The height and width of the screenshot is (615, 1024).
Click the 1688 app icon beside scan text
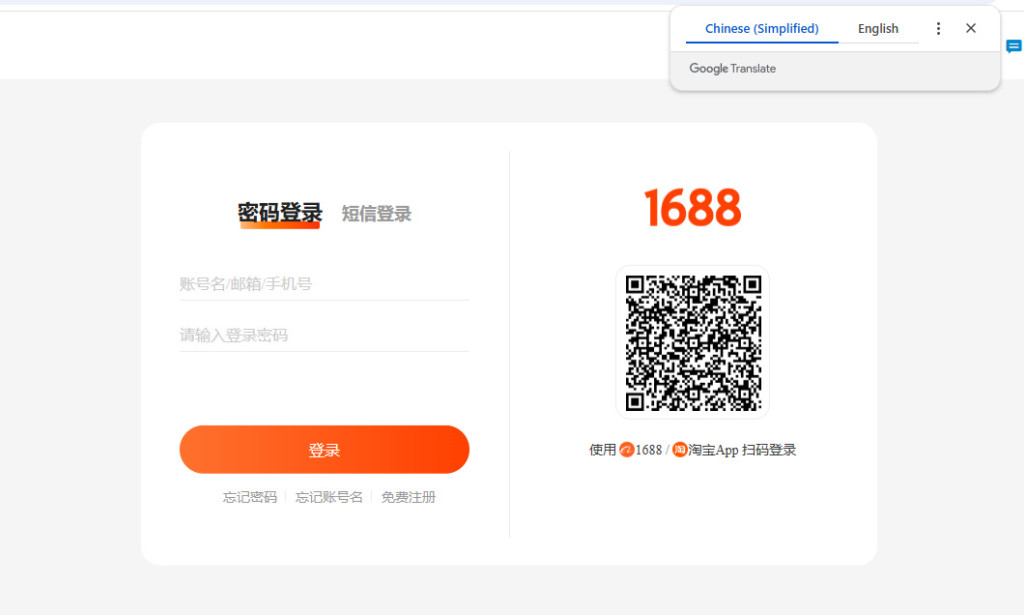click(627, 449)
